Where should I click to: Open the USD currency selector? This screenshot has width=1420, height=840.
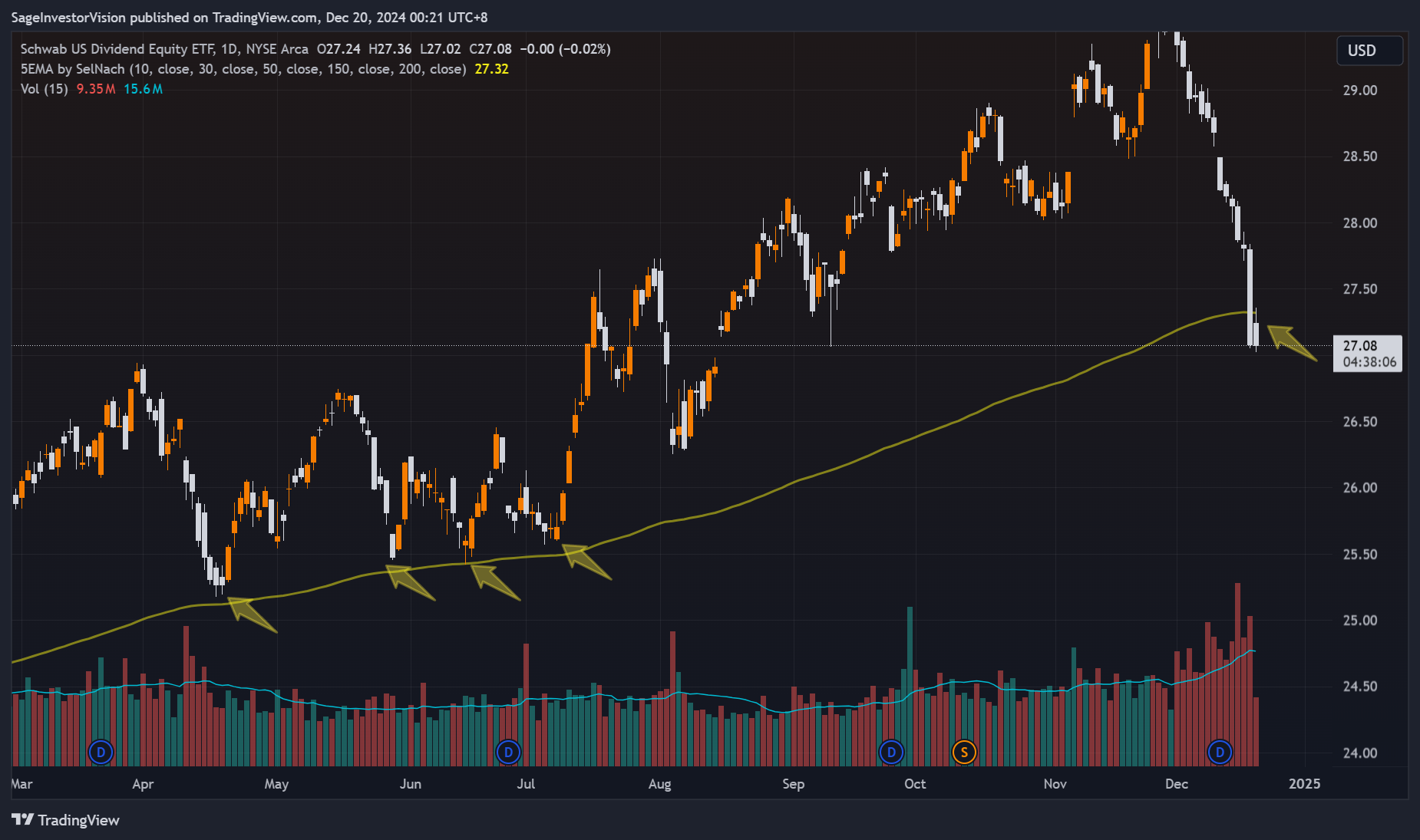tap(1369, 51)
